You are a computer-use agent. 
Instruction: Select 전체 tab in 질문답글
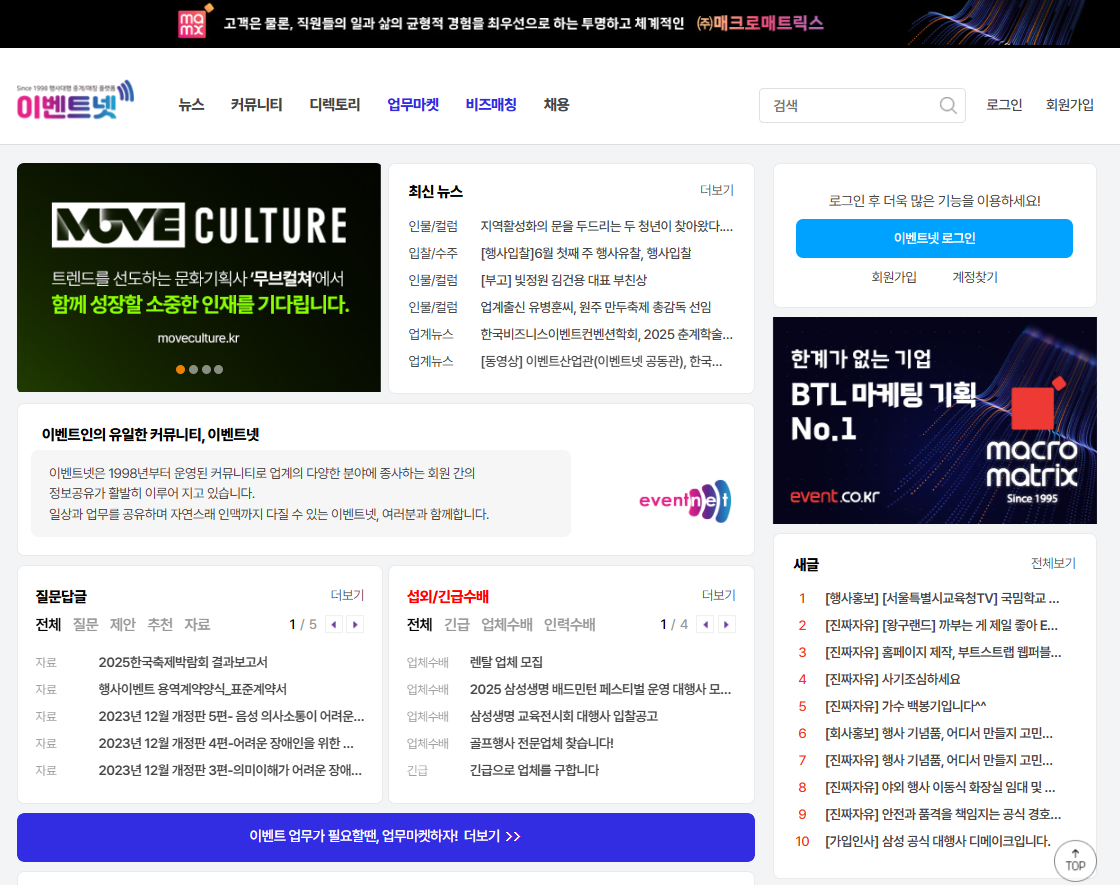[x=49, y=624]
